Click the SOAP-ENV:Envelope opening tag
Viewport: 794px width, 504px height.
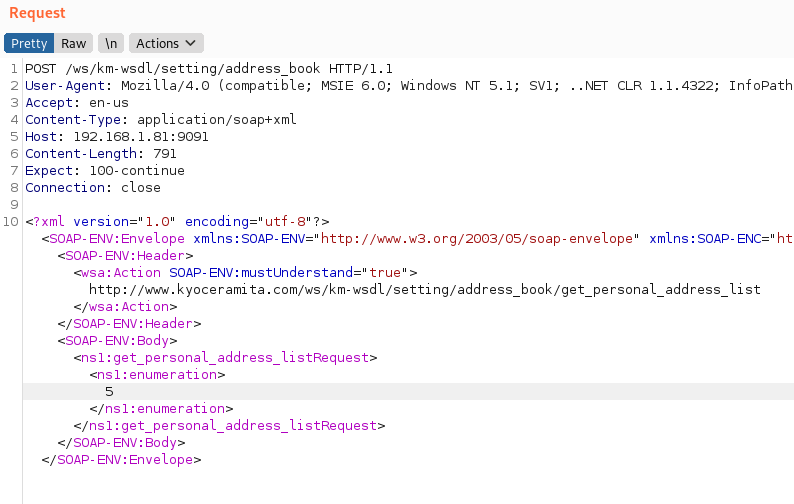[113, 238]
